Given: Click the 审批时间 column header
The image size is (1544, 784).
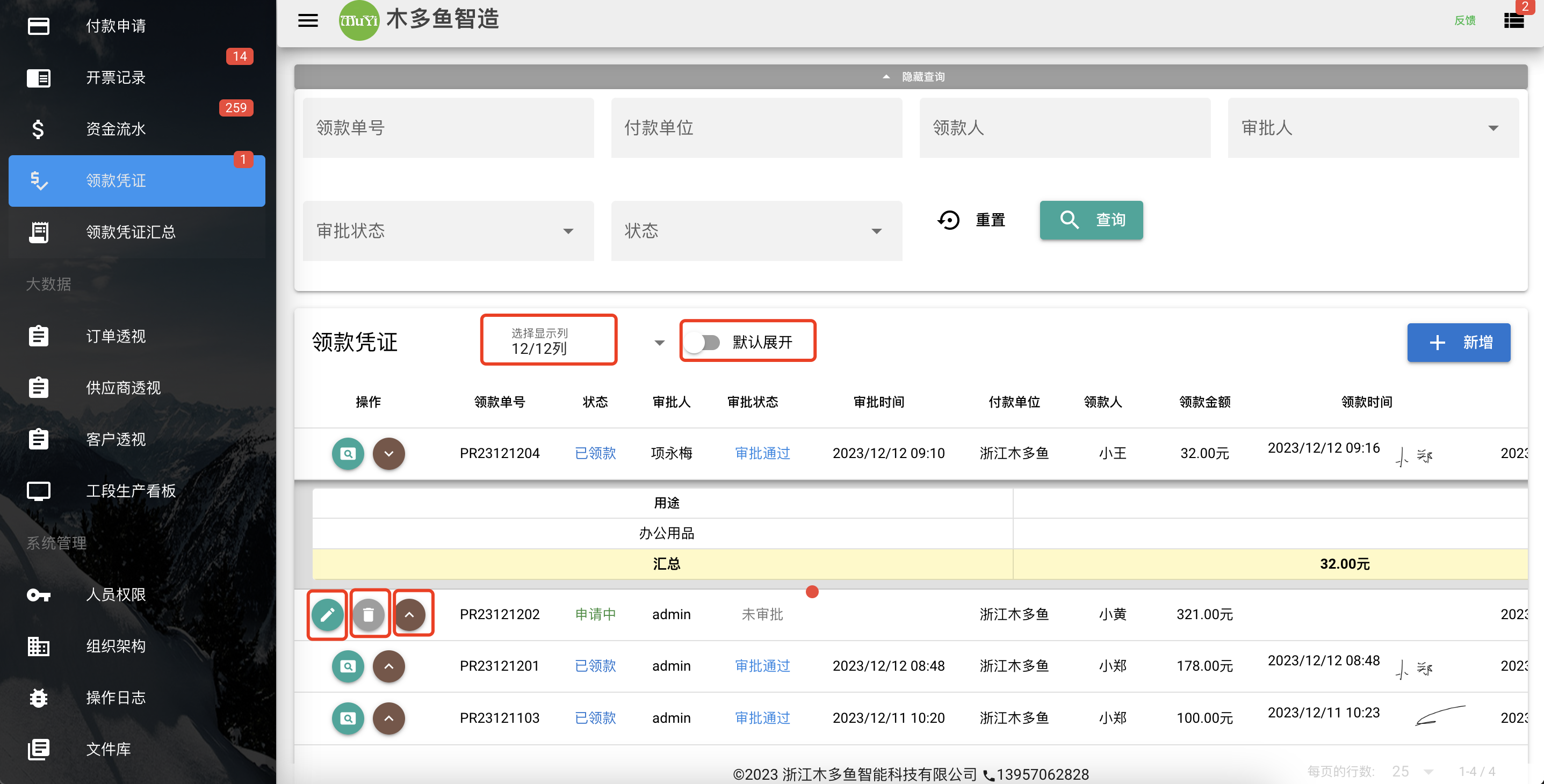Looking at the screenshot, I should (879, 402).
